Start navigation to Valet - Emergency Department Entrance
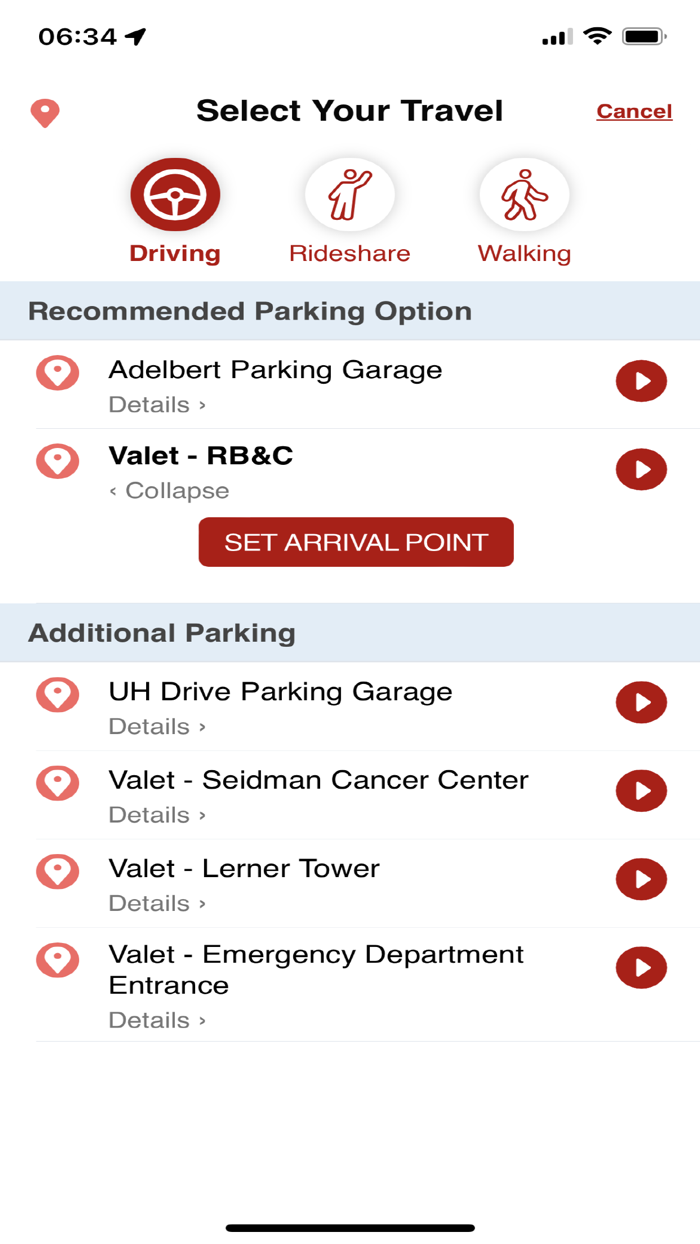This screenshot has width=700, height=1244. coord(641,968)
